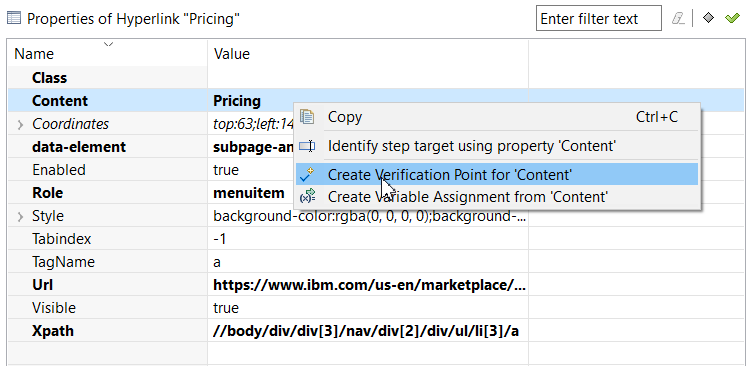Click the clear filter eraser icon

coord(678,19)
